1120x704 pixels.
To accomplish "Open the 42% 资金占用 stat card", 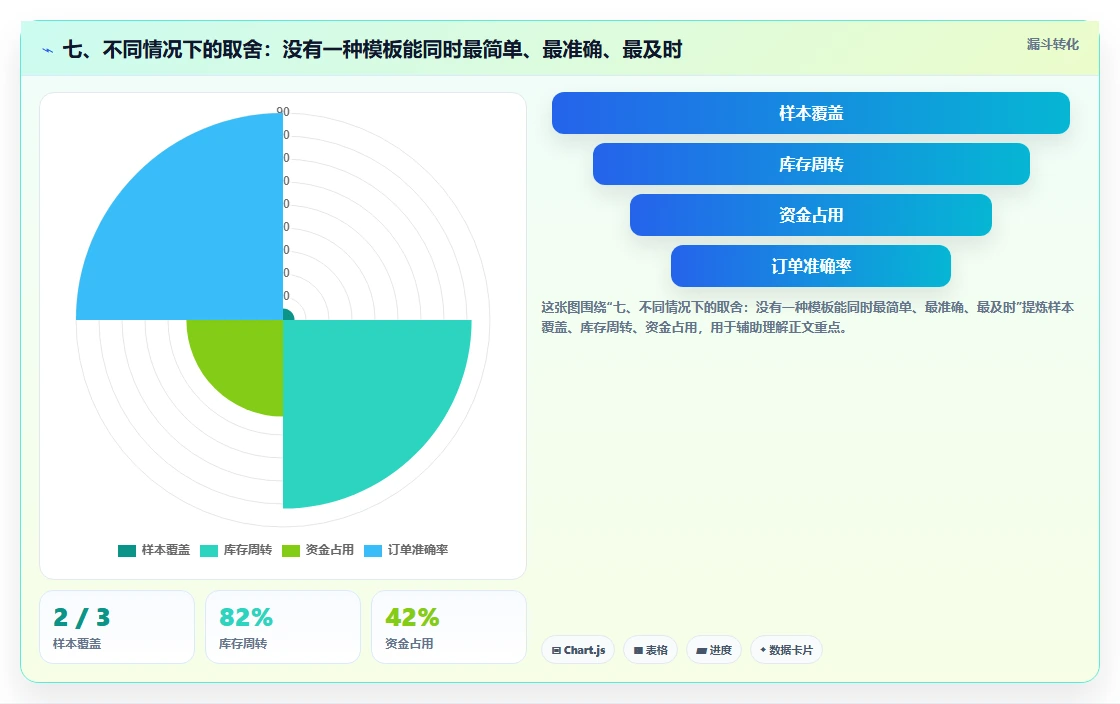I will 449,627.
